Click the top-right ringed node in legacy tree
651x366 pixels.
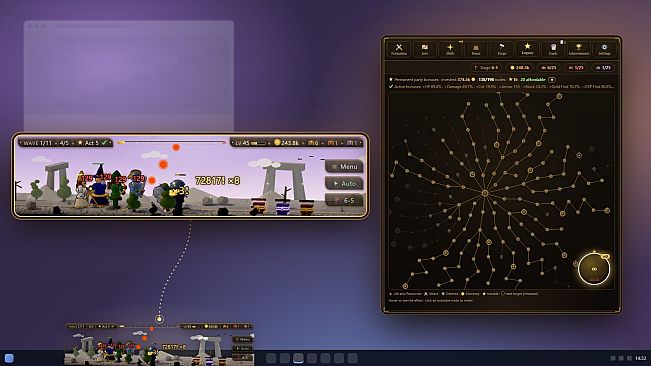click(559, 96)
